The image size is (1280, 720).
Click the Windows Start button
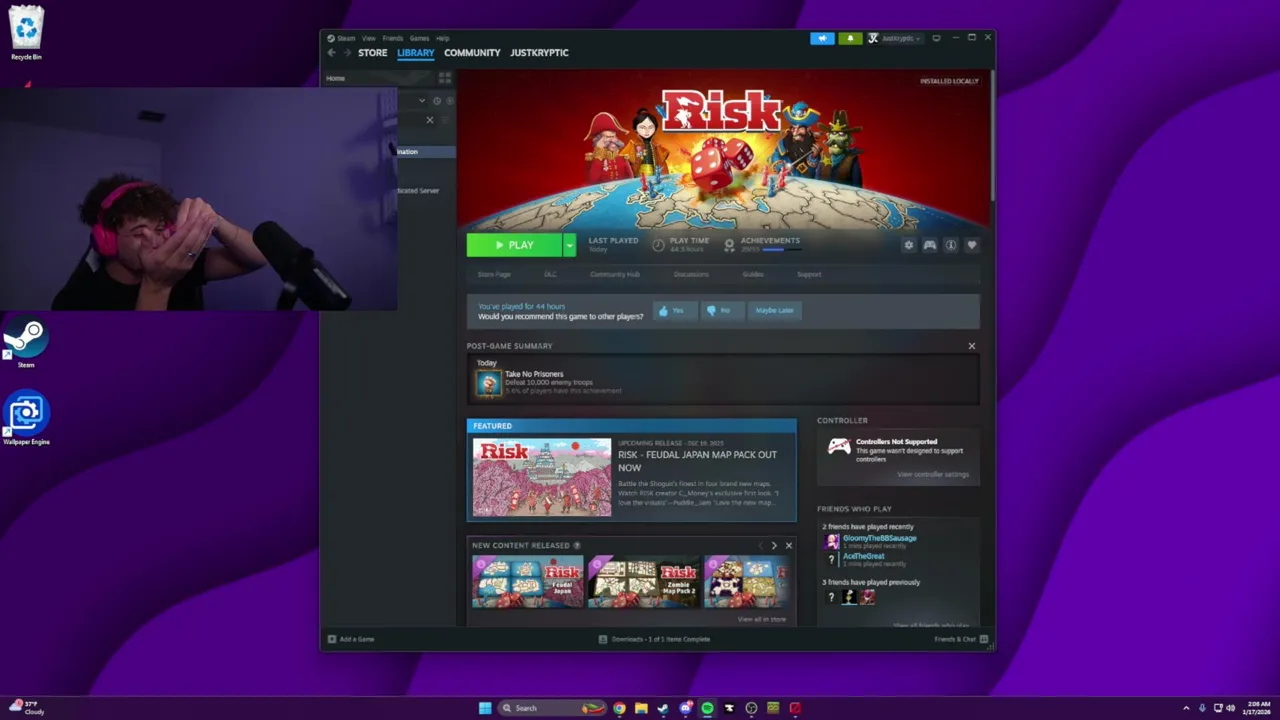485,708
